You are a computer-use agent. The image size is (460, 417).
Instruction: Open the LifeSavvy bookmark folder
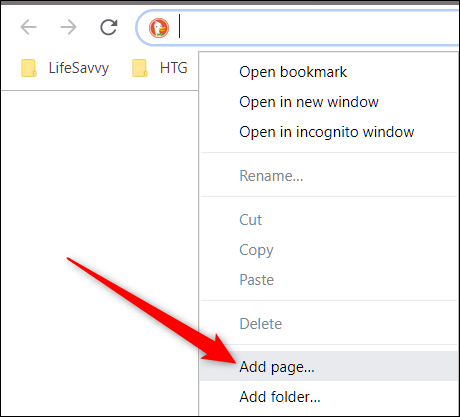(x=65, y=68)
